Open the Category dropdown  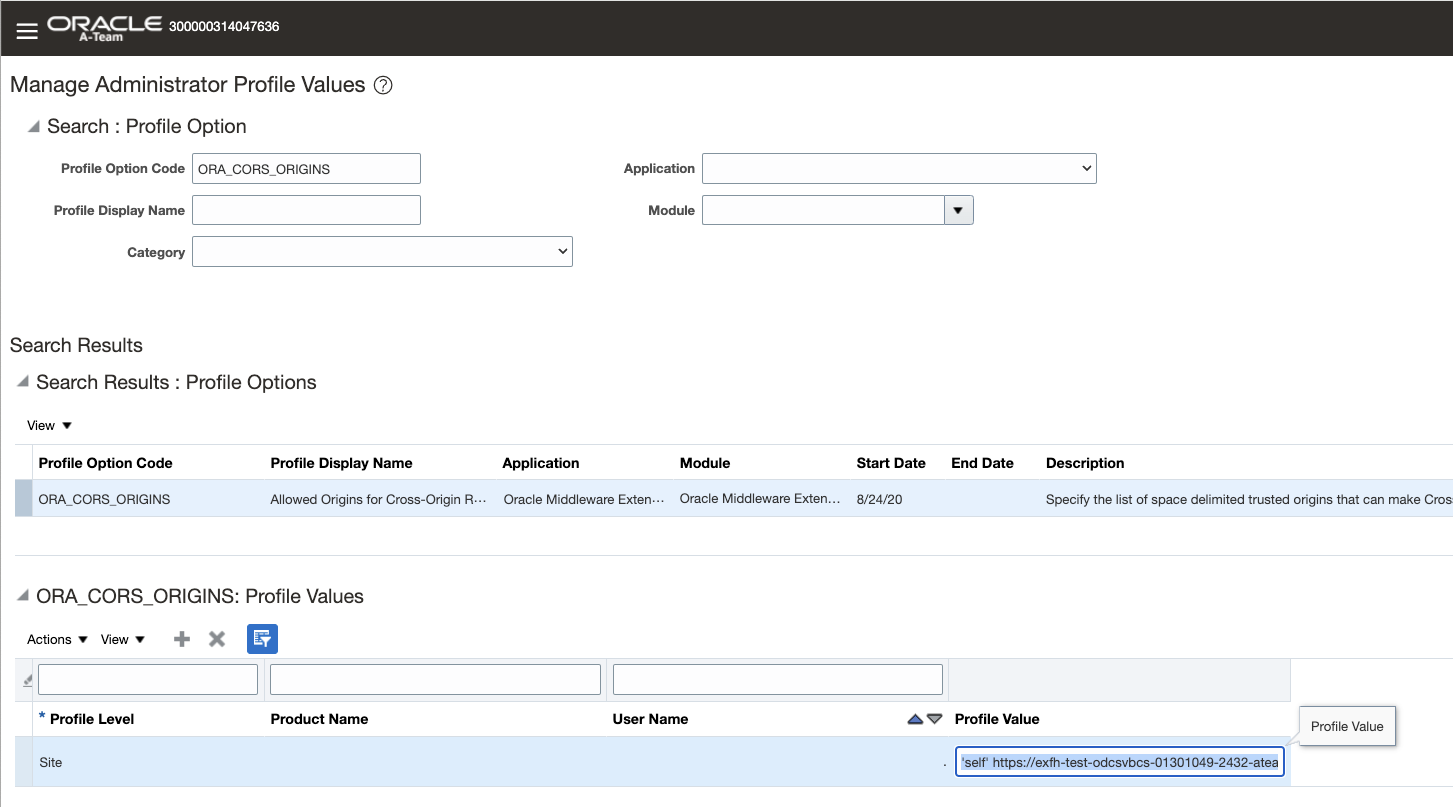(x=382, y=252)
